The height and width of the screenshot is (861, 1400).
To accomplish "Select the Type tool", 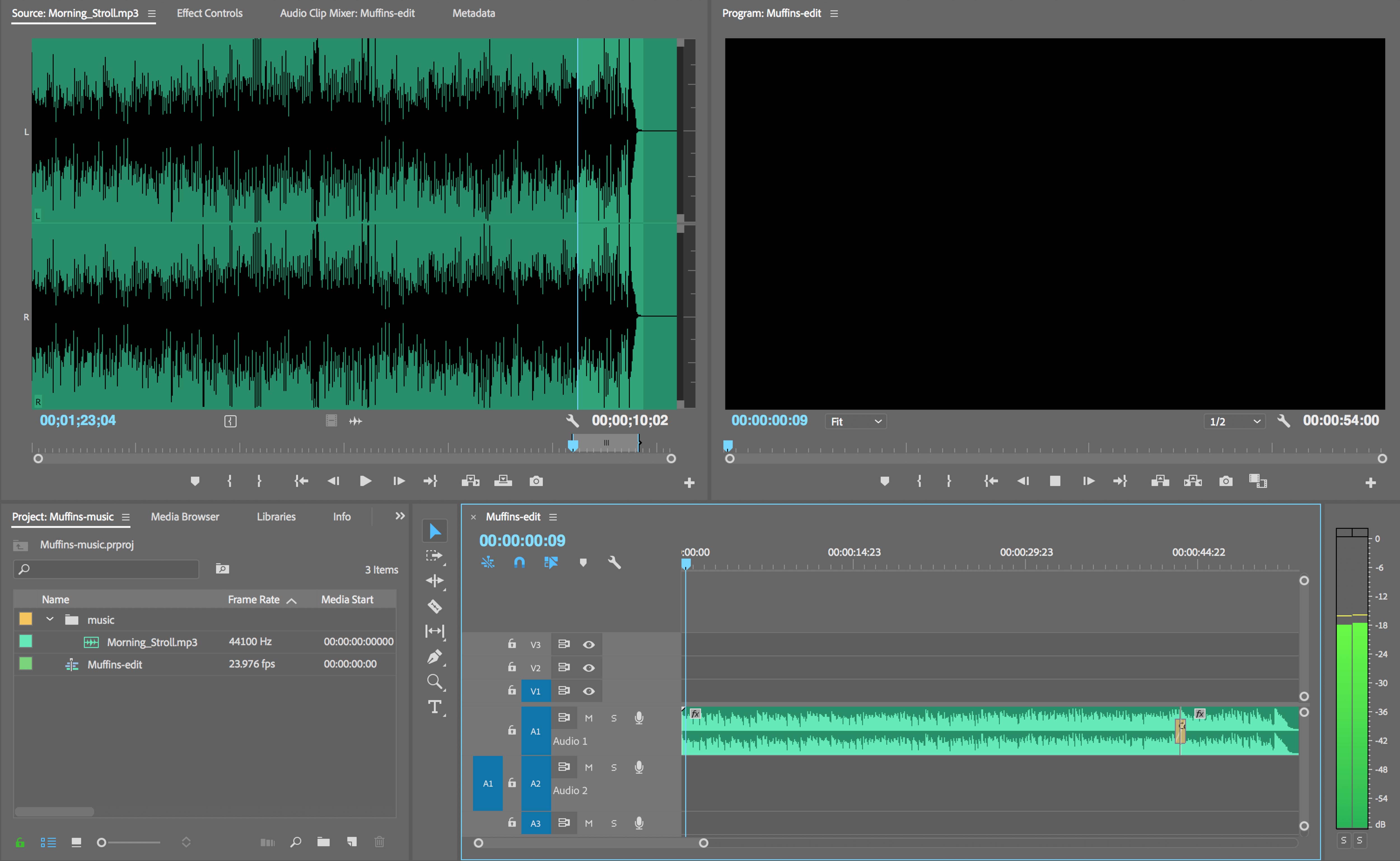I will (435, 707).
